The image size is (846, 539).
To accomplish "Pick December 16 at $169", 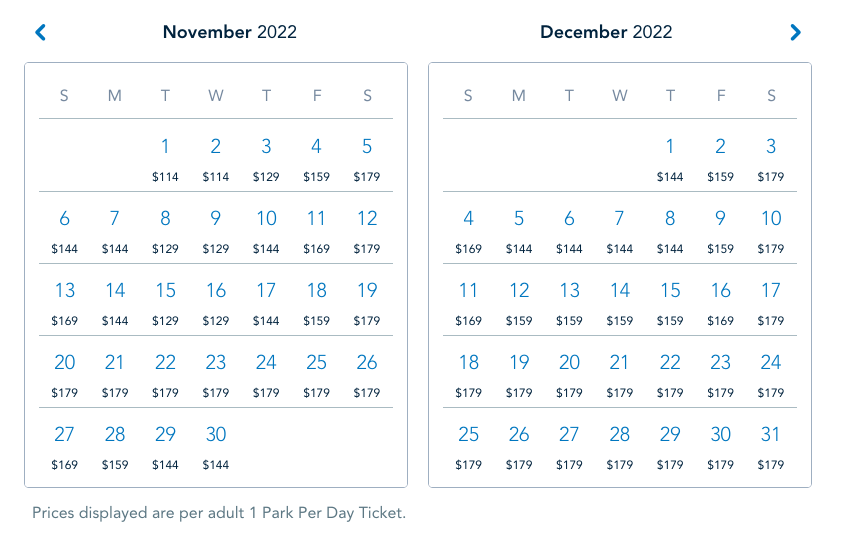I will pos(720,301).
